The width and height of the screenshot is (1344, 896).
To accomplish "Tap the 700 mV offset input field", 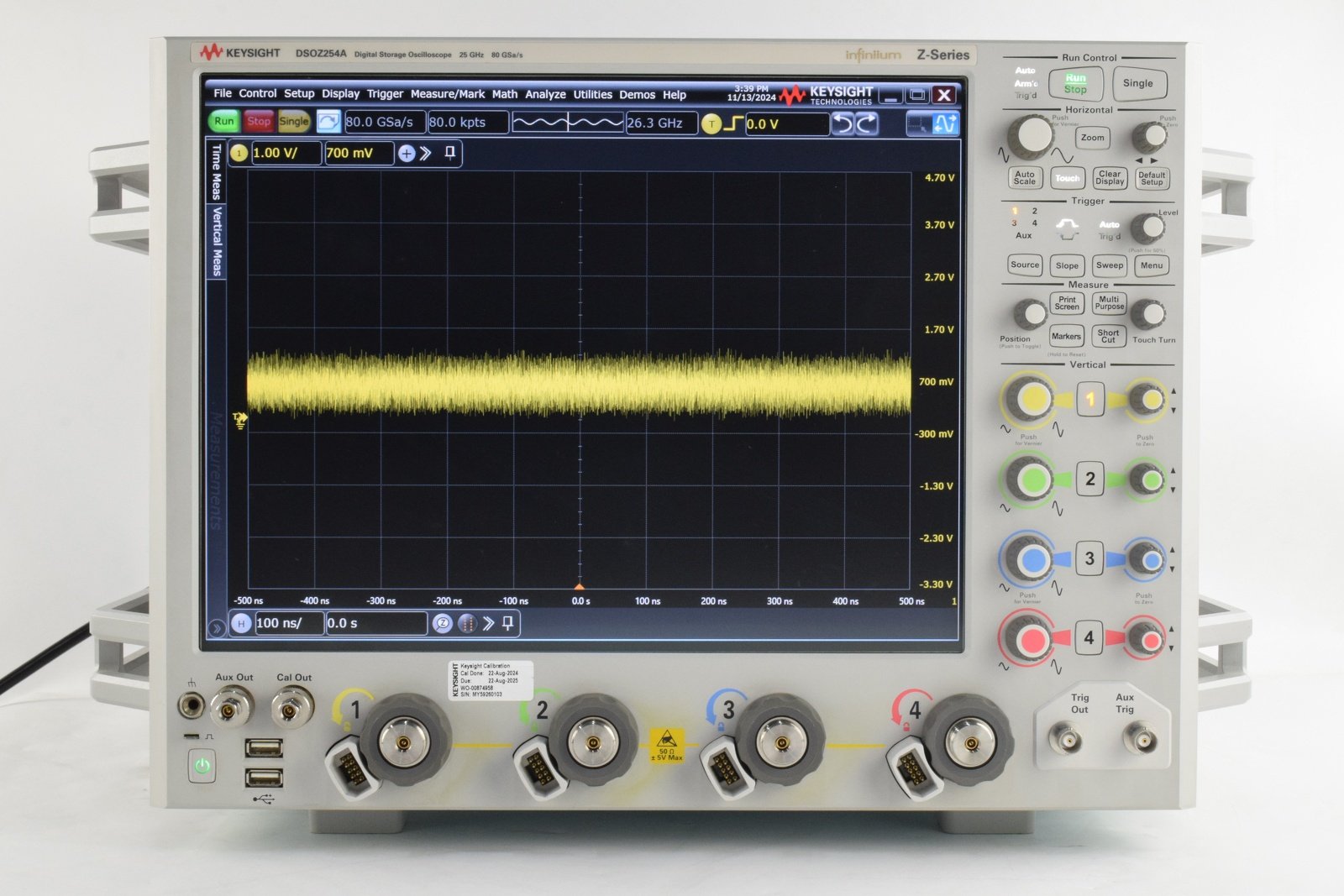I will (x=360, y=153).
